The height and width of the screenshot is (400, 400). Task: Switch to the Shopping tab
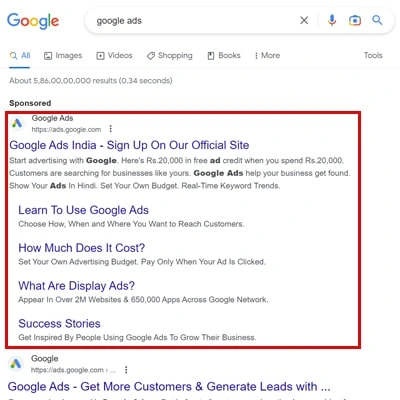pos(170,56)
